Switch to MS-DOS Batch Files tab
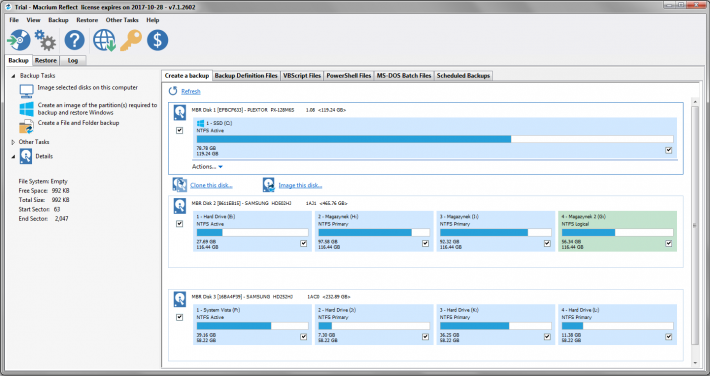This screenshot has height=376, width=710. [404, 76]
